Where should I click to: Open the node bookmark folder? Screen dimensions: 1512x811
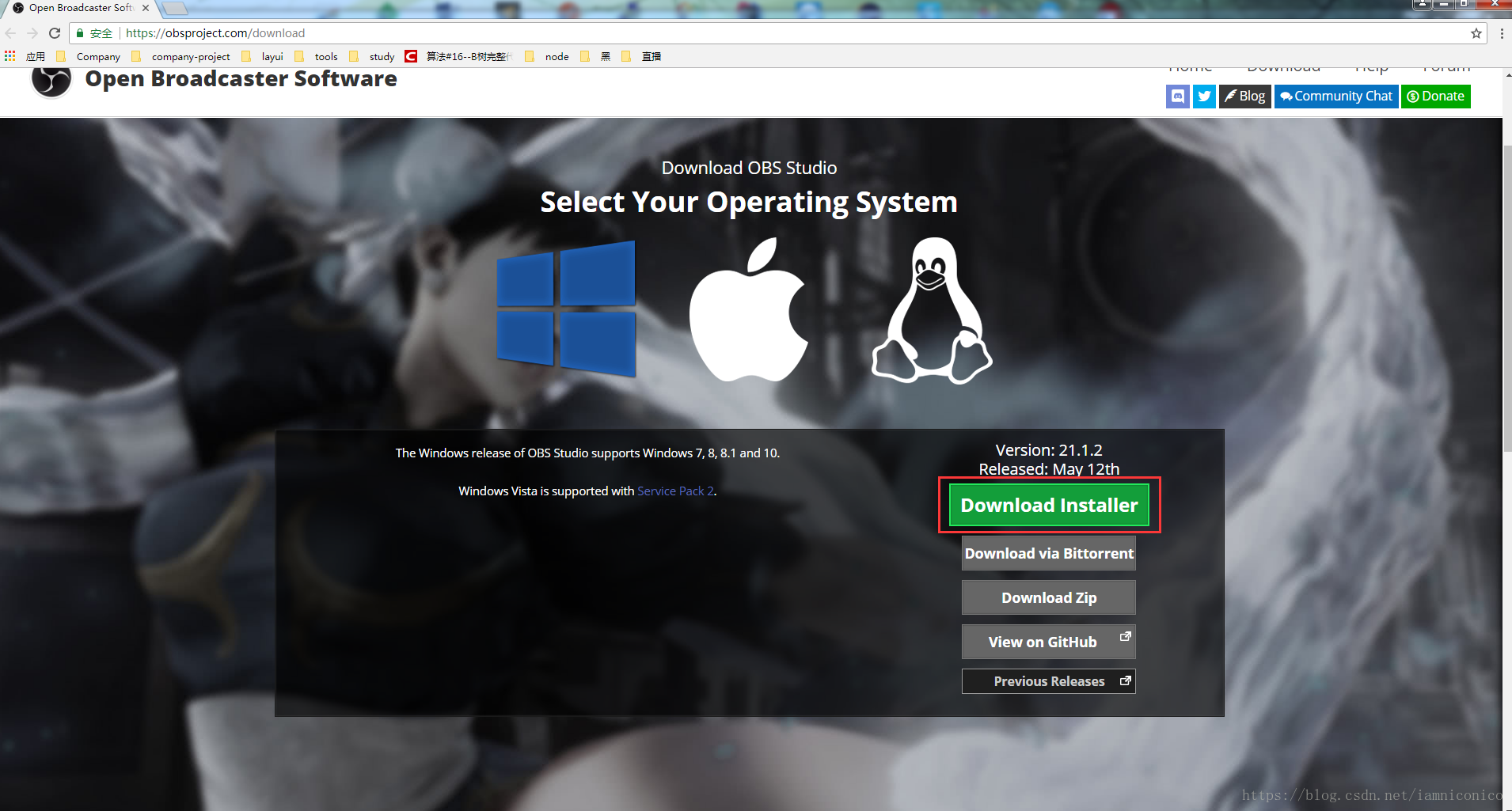point(547,56)
